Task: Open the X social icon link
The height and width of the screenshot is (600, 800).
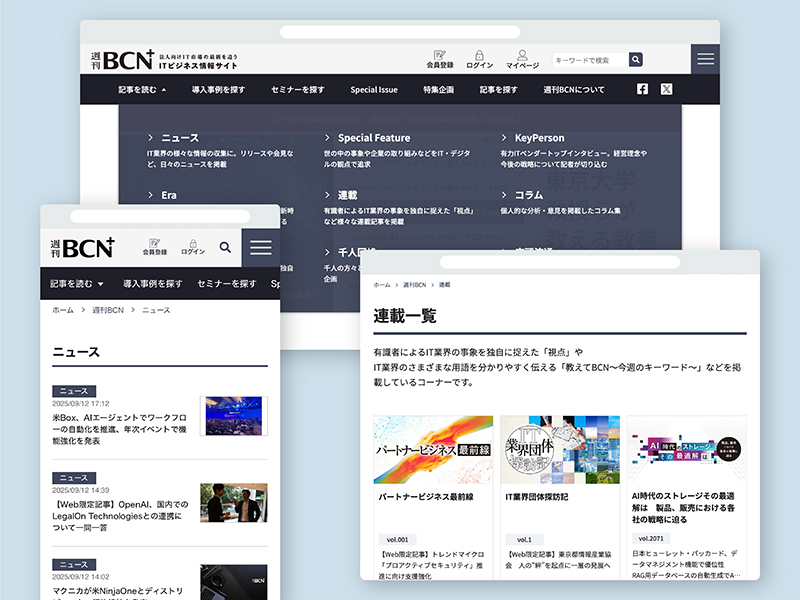Action: 667,89
